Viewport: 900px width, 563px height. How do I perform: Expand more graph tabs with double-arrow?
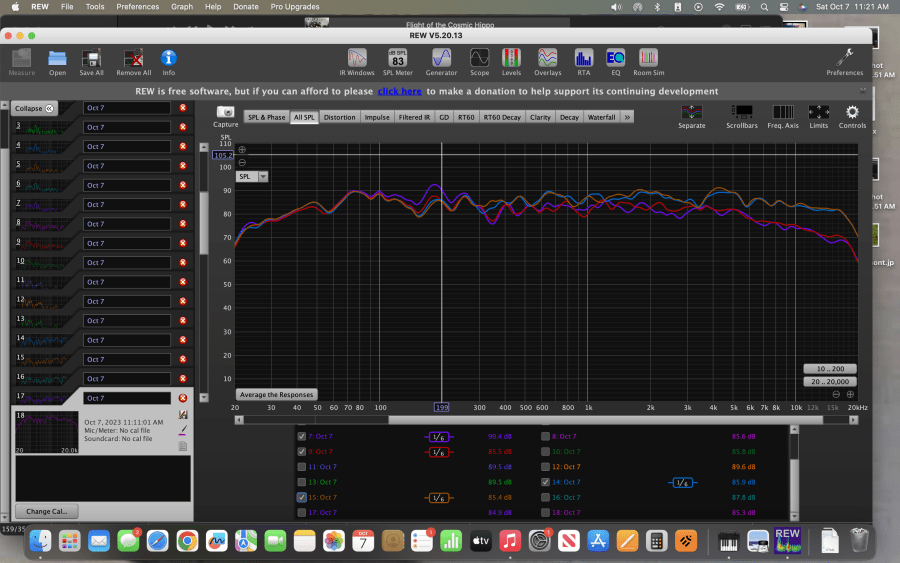coord(627,117)
